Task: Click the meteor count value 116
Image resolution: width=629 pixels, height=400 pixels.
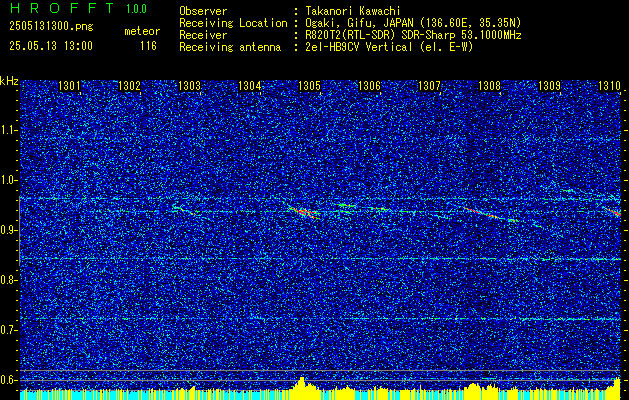Action: tap(148, 46)
